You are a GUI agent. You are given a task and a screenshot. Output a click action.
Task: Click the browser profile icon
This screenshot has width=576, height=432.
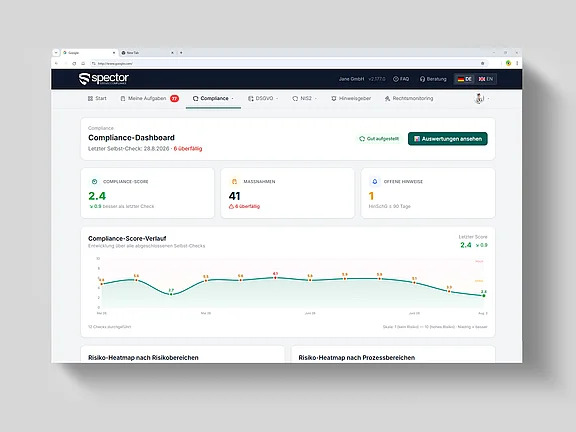(508, 63)
